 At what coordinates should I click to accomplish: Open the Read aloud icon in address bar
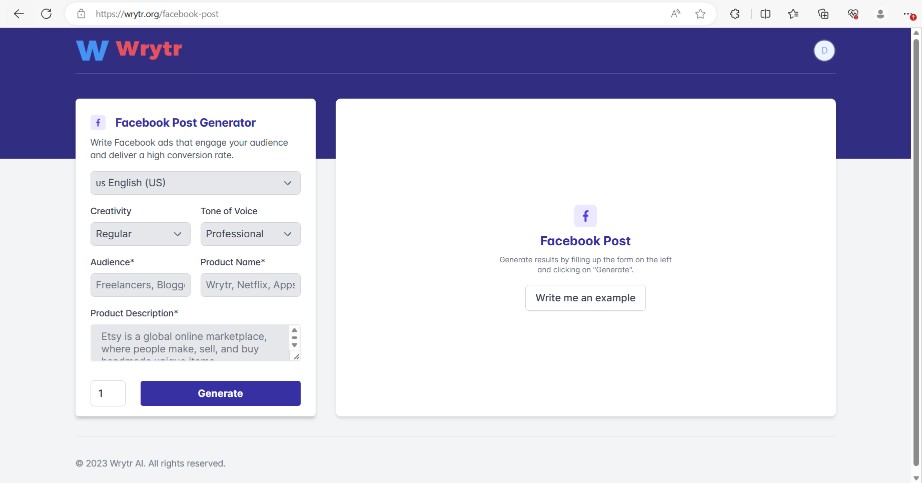pos(675,14)
